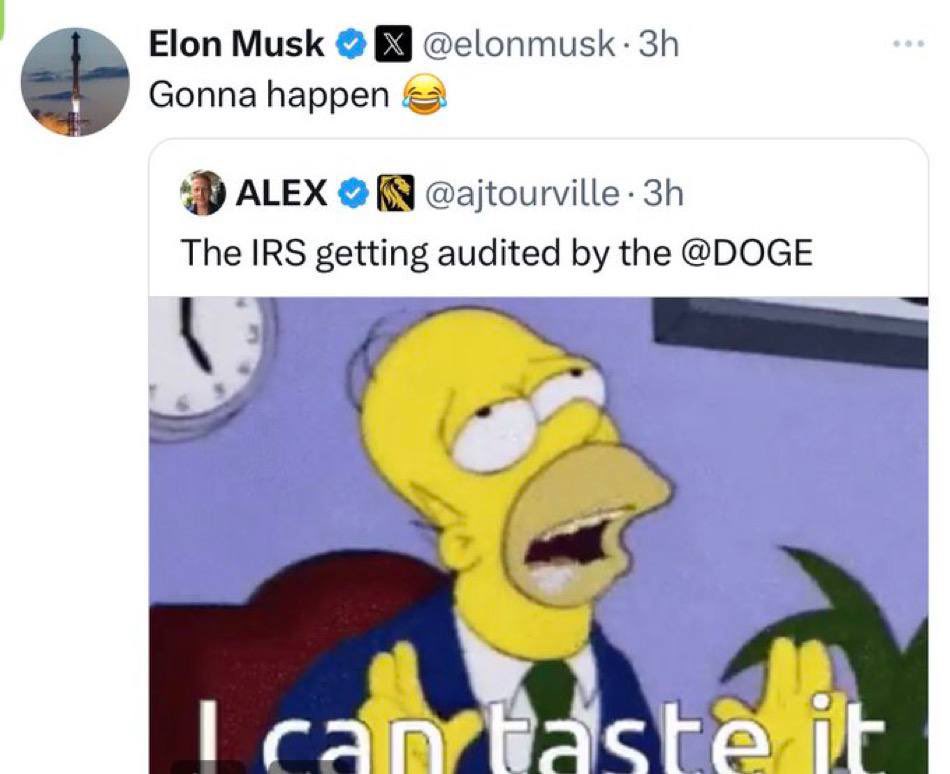Click the ALEX display name
This screenshot has width=950, height=774.
(x=281, y=193)
